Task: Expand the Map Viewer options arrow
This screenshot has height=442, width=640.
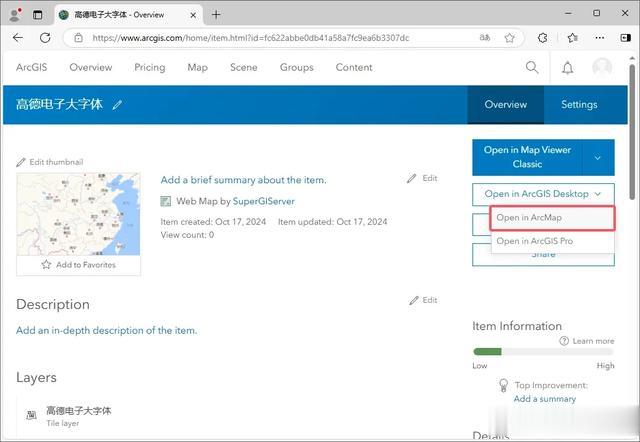Action: (598, 158)
